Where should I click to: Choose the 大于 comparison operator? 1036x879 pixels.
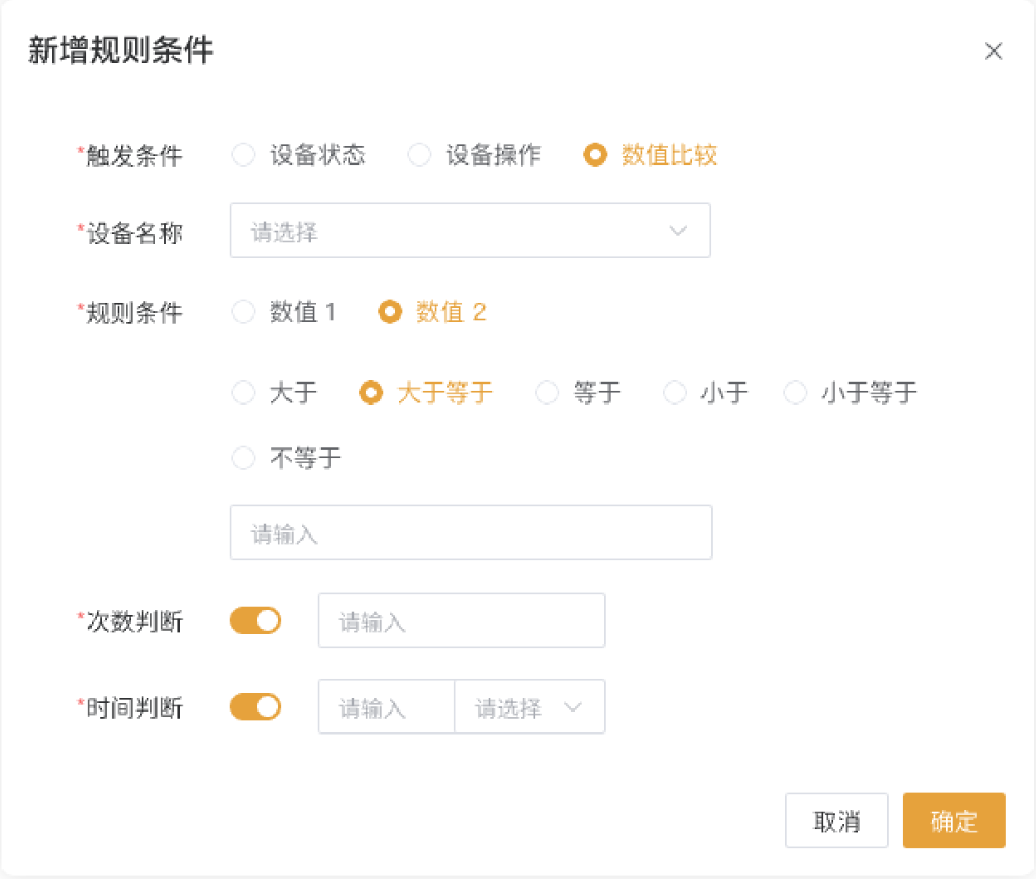click(244, 393)
